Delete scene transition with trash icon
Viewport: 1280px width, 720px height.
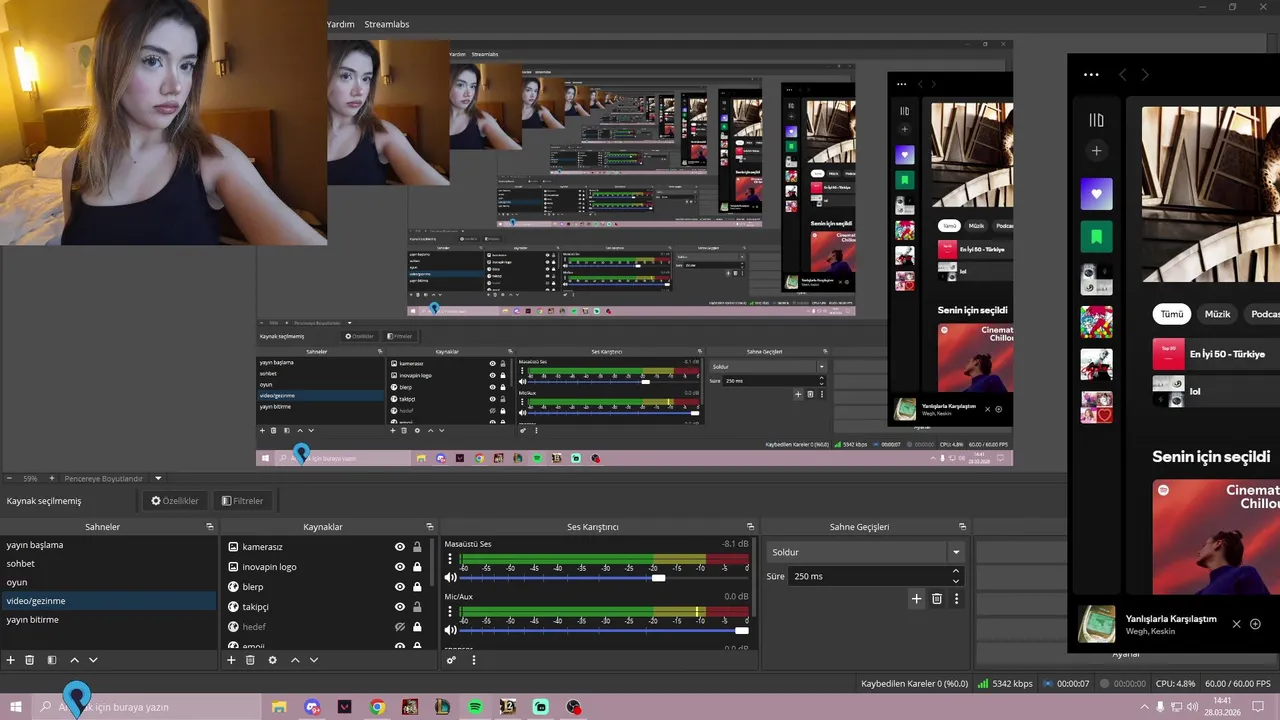[x=937, y=599]
